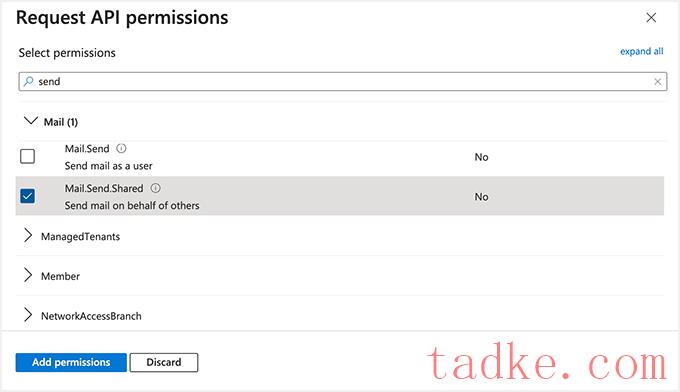Close the Request API permissions panel

click(x=651, y=18)
